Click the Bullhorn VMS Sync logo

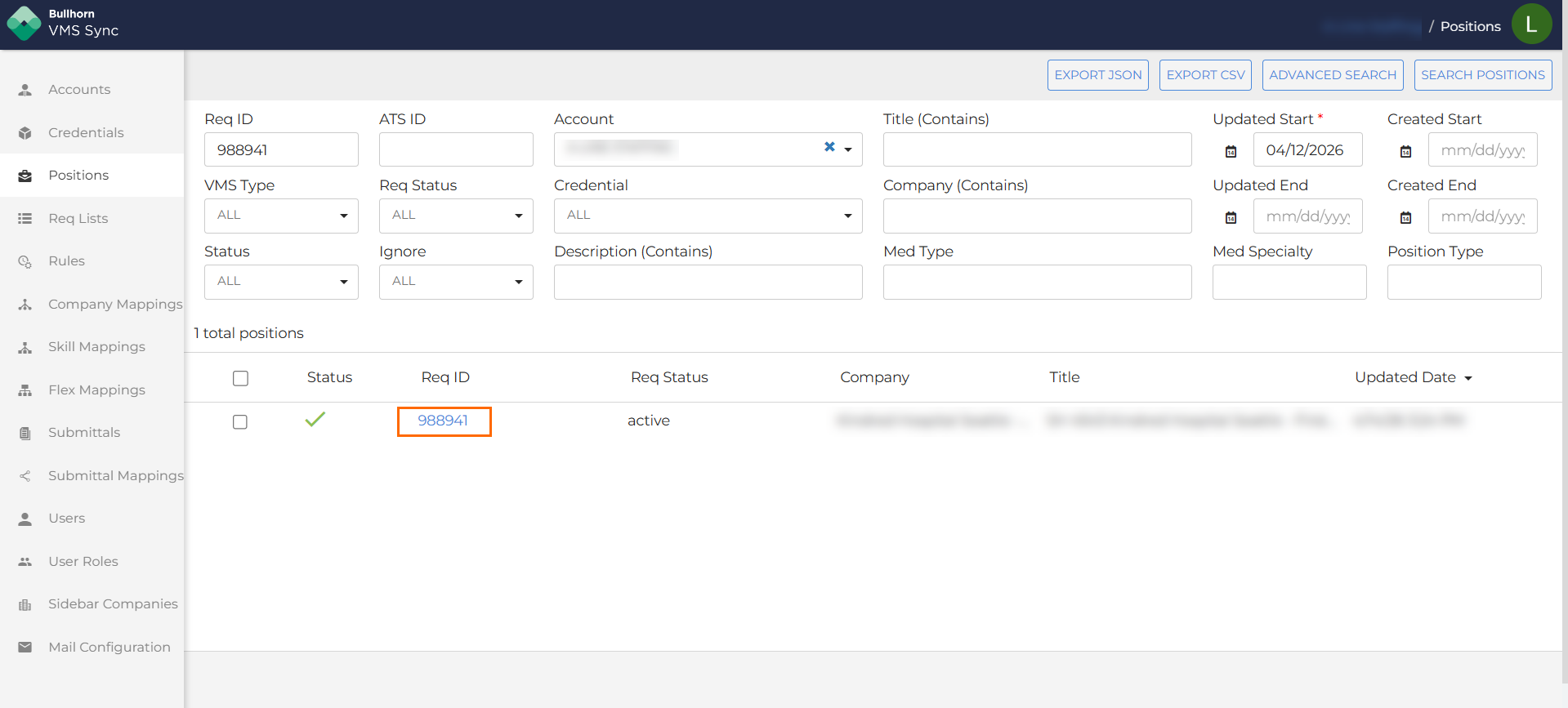coord(25,24)
